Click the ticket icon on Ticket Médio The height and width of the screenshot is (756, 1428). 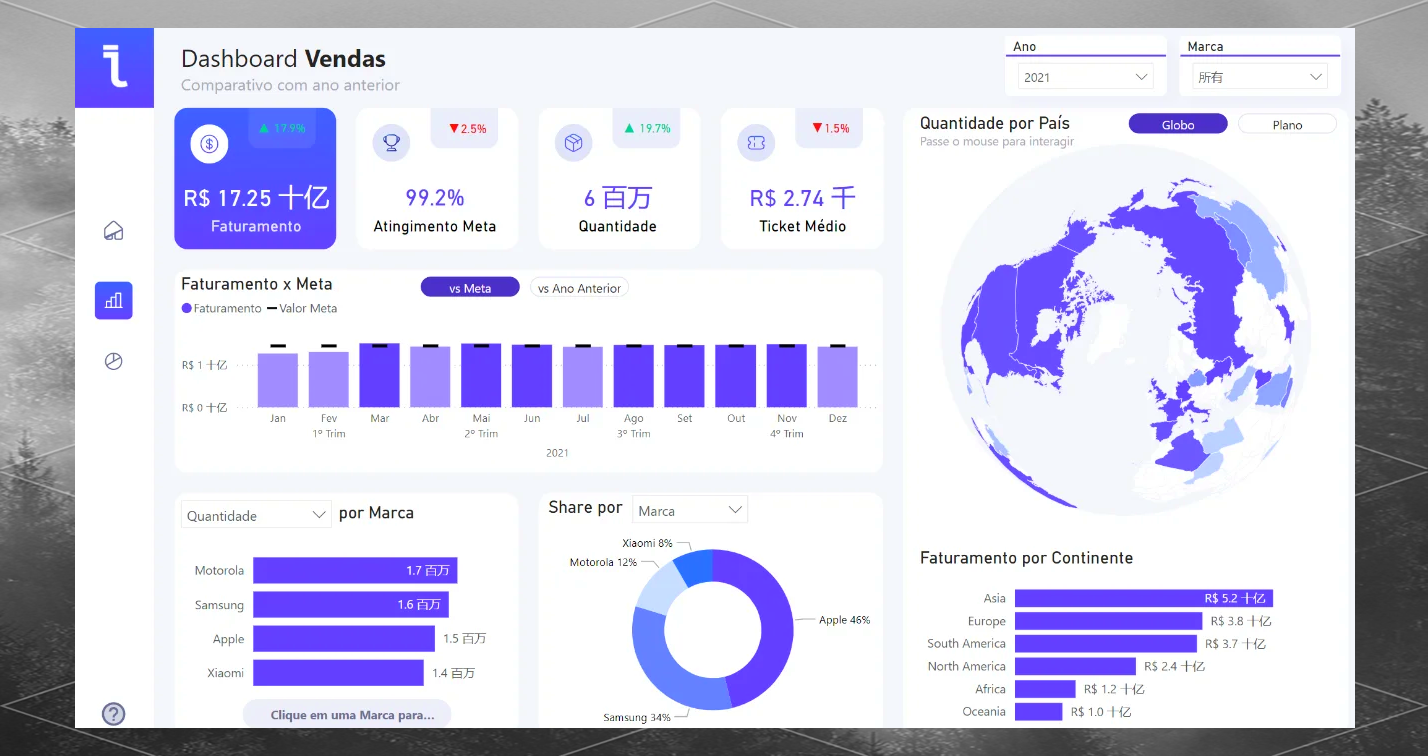(756, 143)
